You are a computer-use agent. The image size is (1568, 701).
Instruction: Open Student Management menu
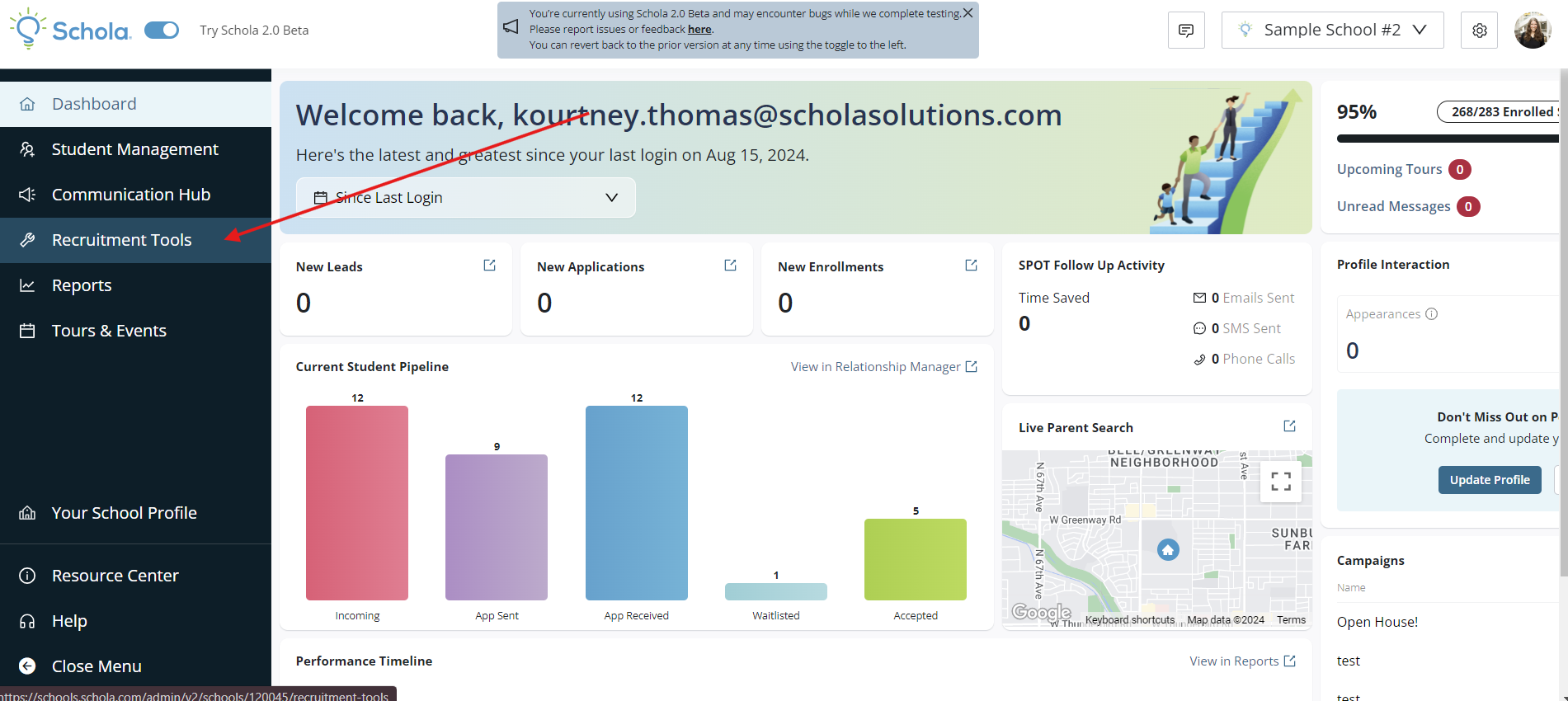point(135,149)
